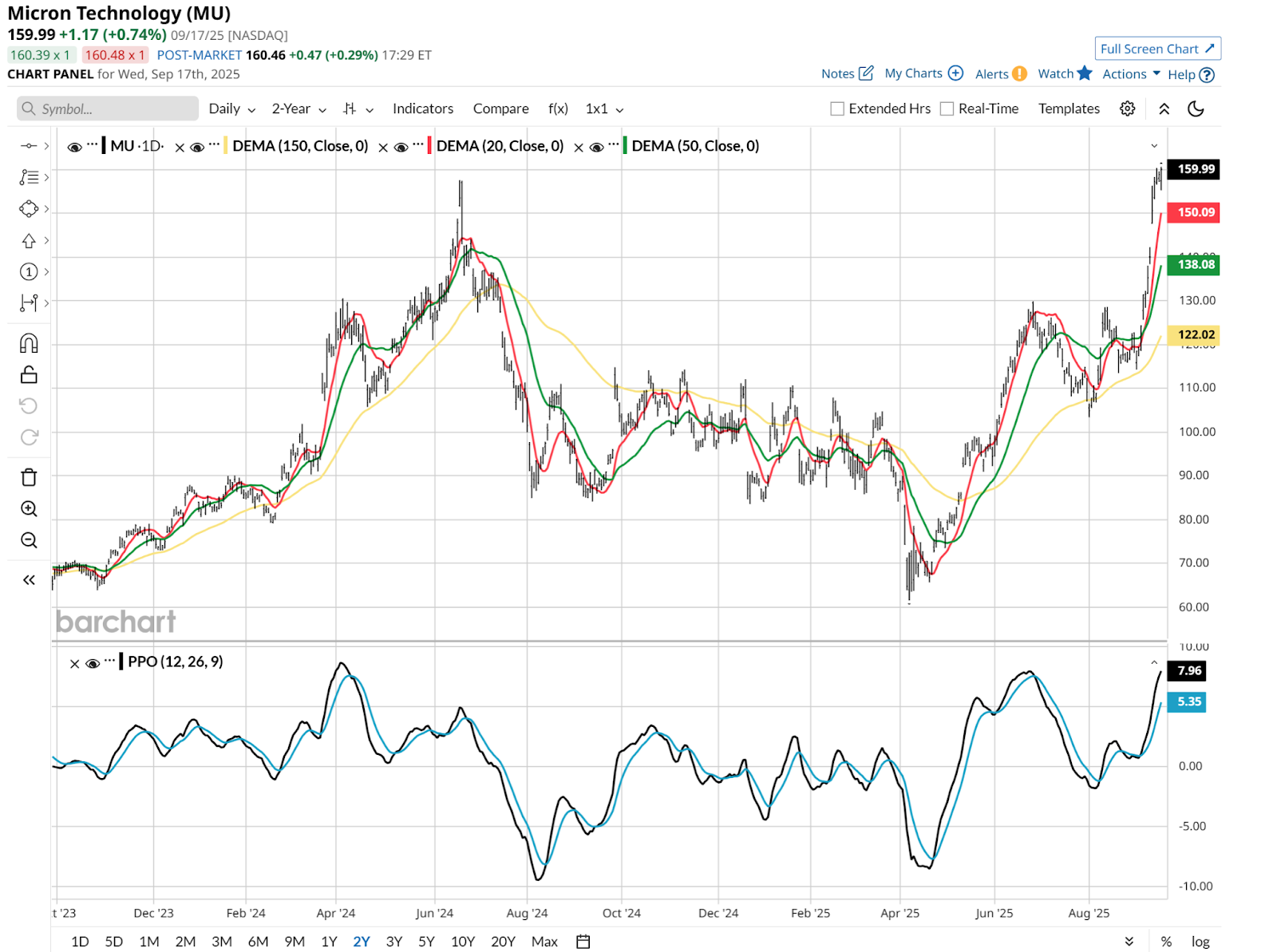1277x952 pixels.
Task: Open the f(x) expressions menu
Action: [x=559, y=109]
